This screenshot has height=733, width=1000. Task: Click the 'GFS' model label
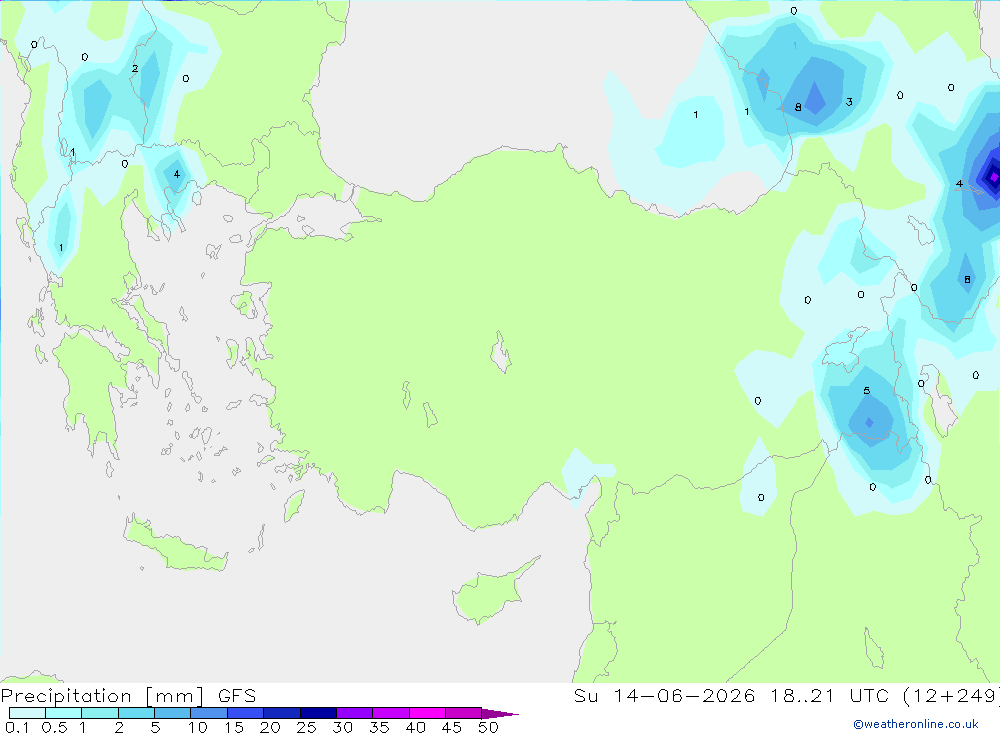[x=237, y=696]
